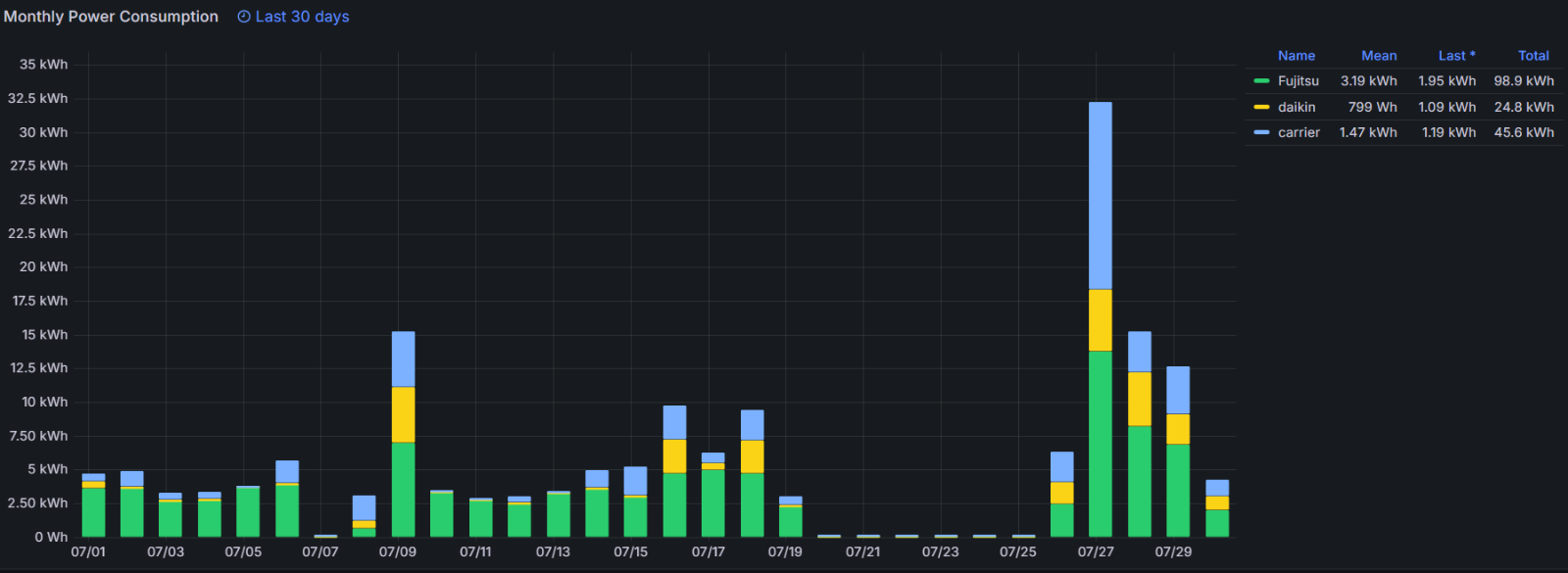Click the yellow daikin segment of 07/09 bar
The image size is (1568, 573).
[x=403, y=414]
